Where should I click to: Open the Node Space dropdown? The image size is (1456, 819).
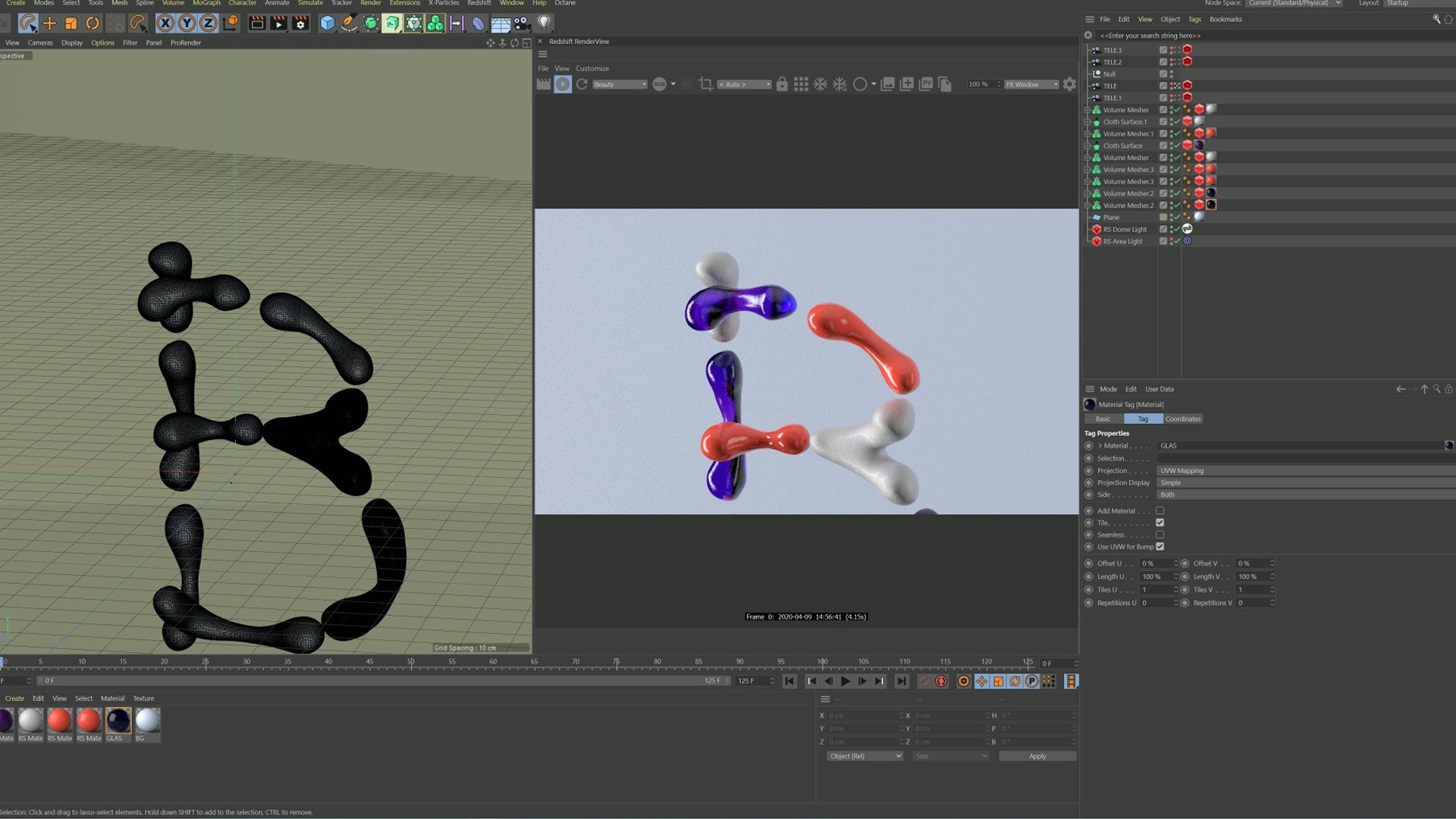pos(1294,3)
